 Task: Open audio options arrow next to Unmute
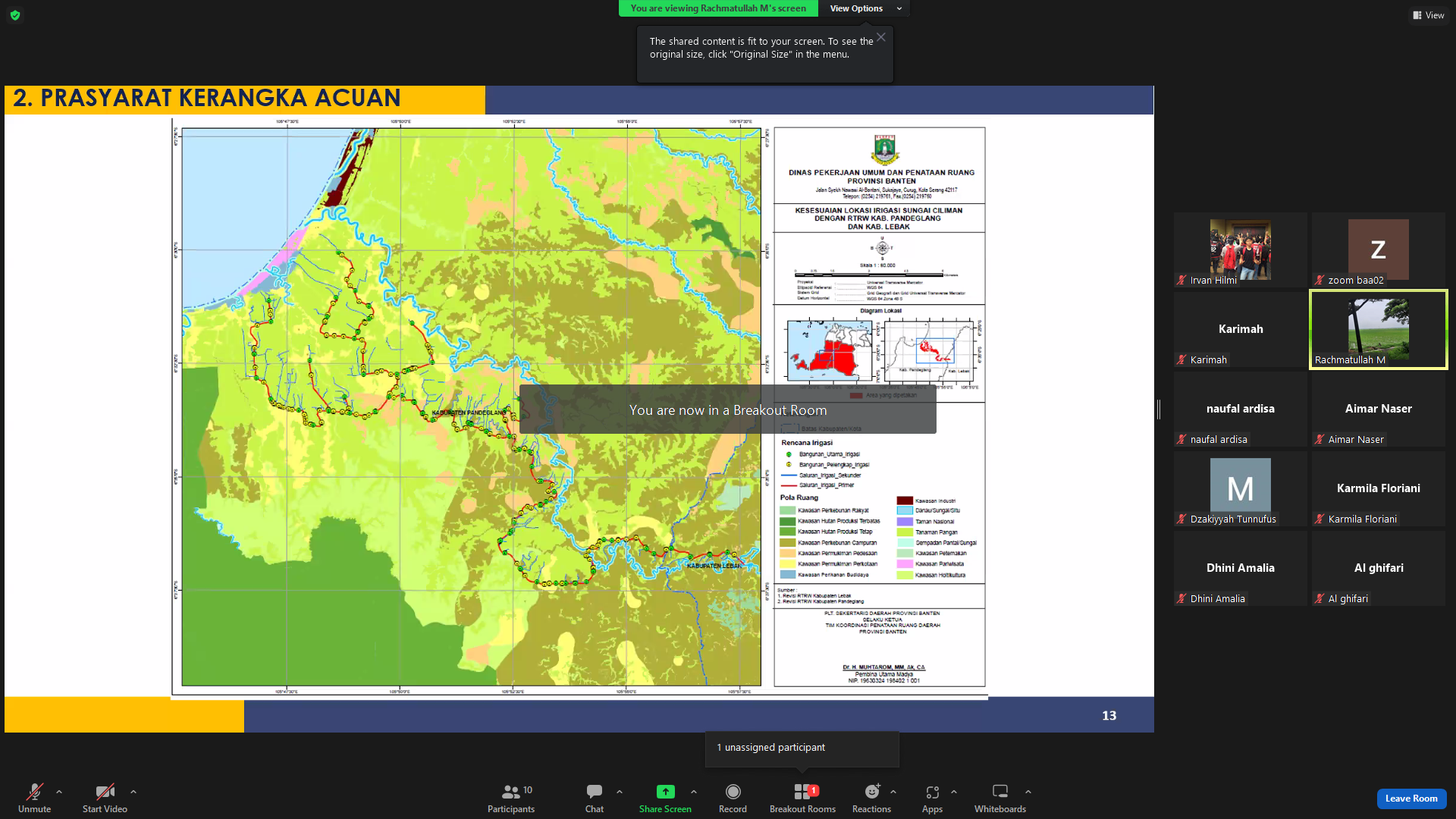tap(59, 792)
